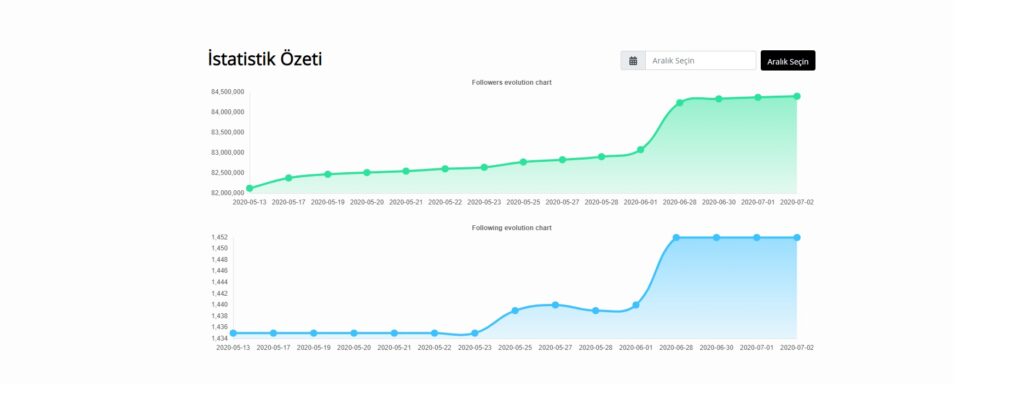
Task: Focus the Aralık Seçin date range input
Action: point(701,61)
